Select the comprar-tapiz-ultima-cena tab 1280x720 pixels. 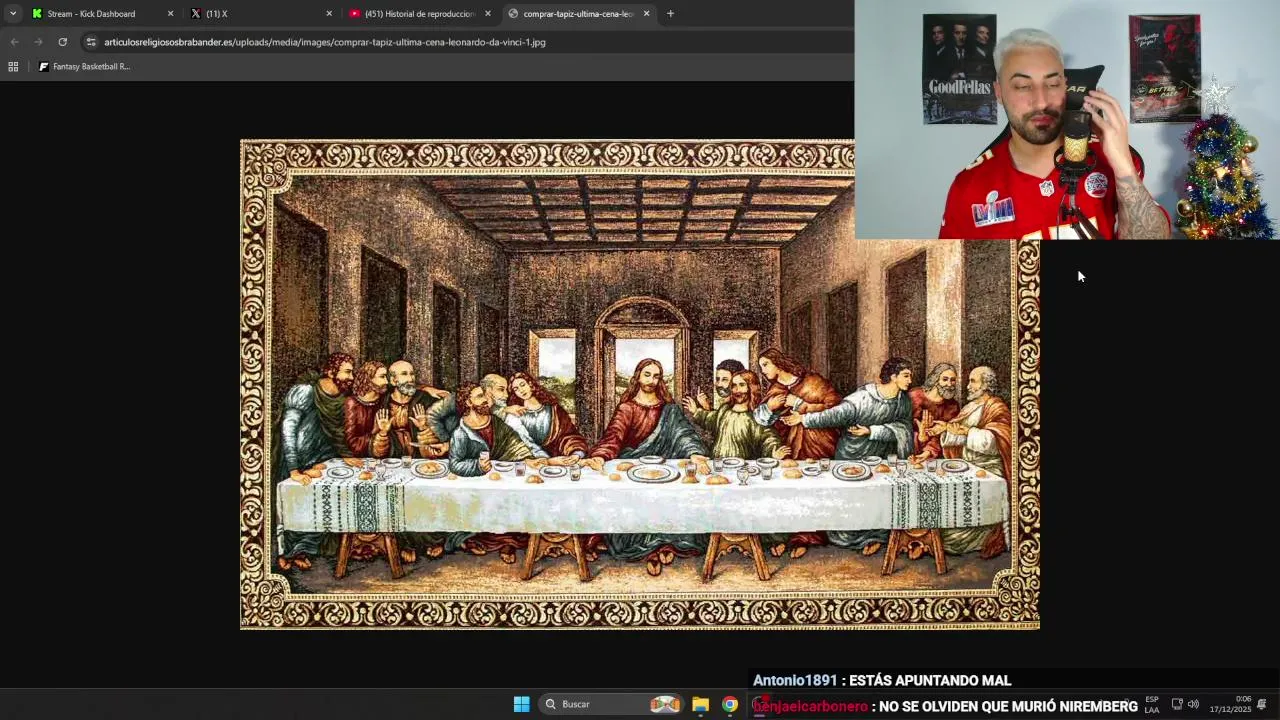point(579,14)
